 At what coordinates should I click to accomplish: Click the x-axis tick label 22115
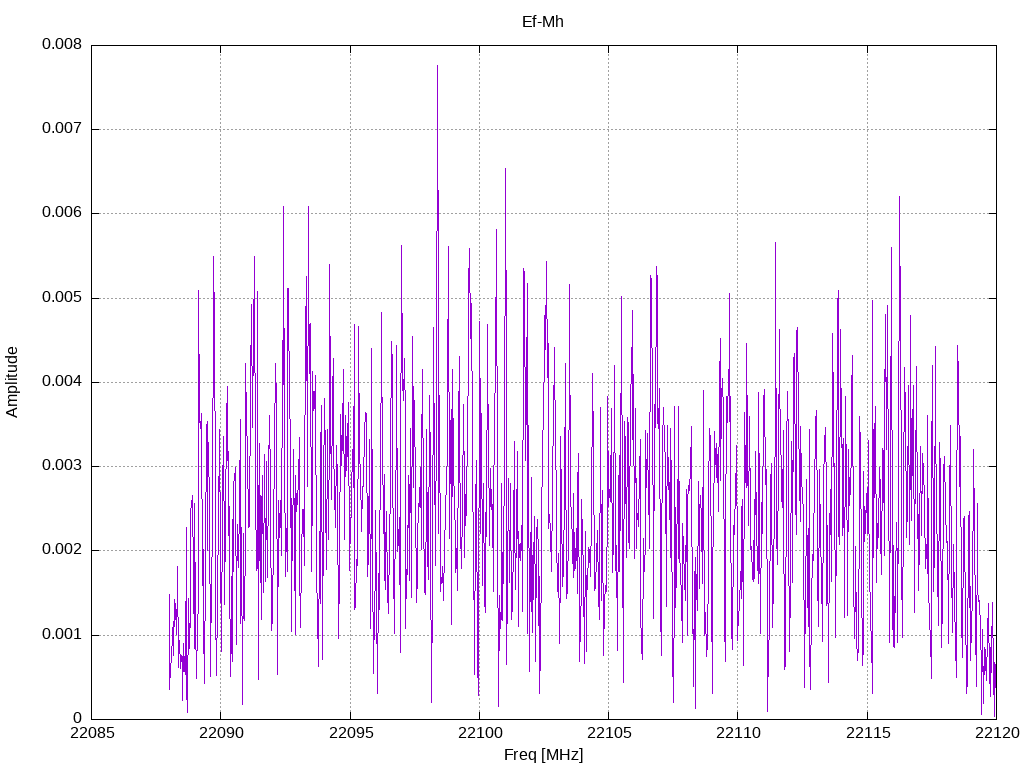(x=868, y=733)
